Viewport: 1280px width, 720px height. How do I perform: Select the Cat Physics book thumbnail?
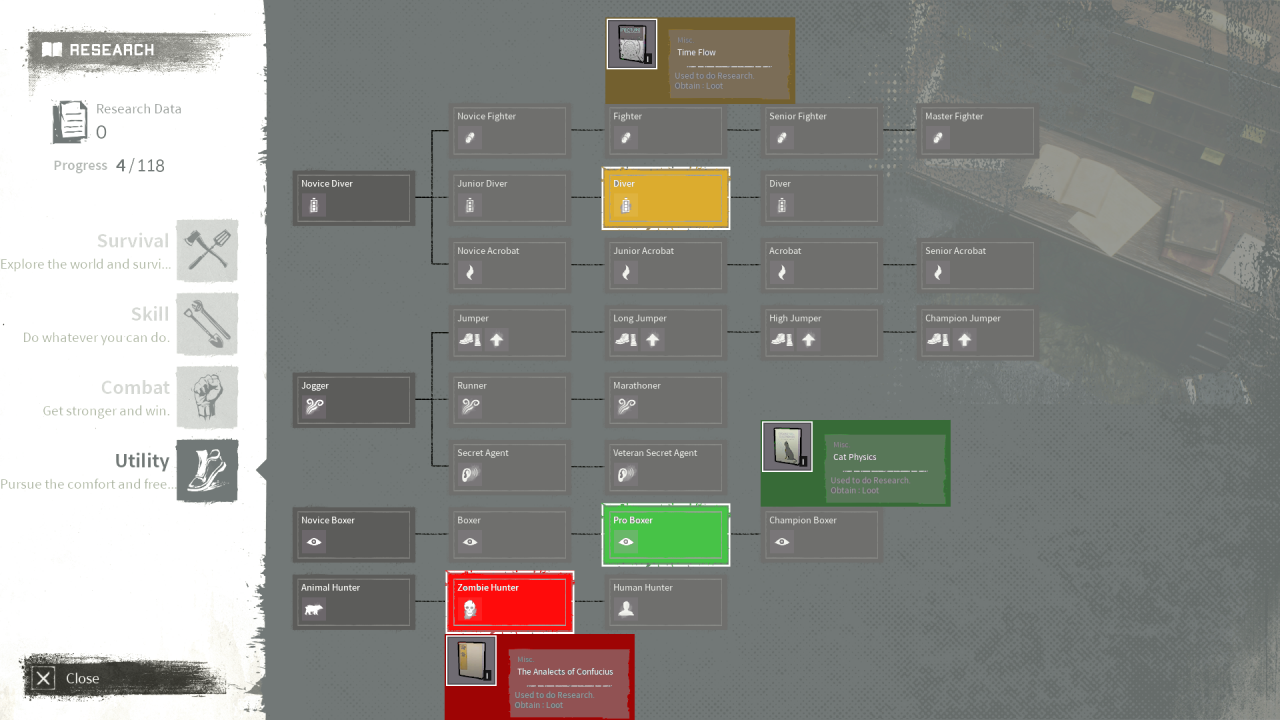point(787,446)
